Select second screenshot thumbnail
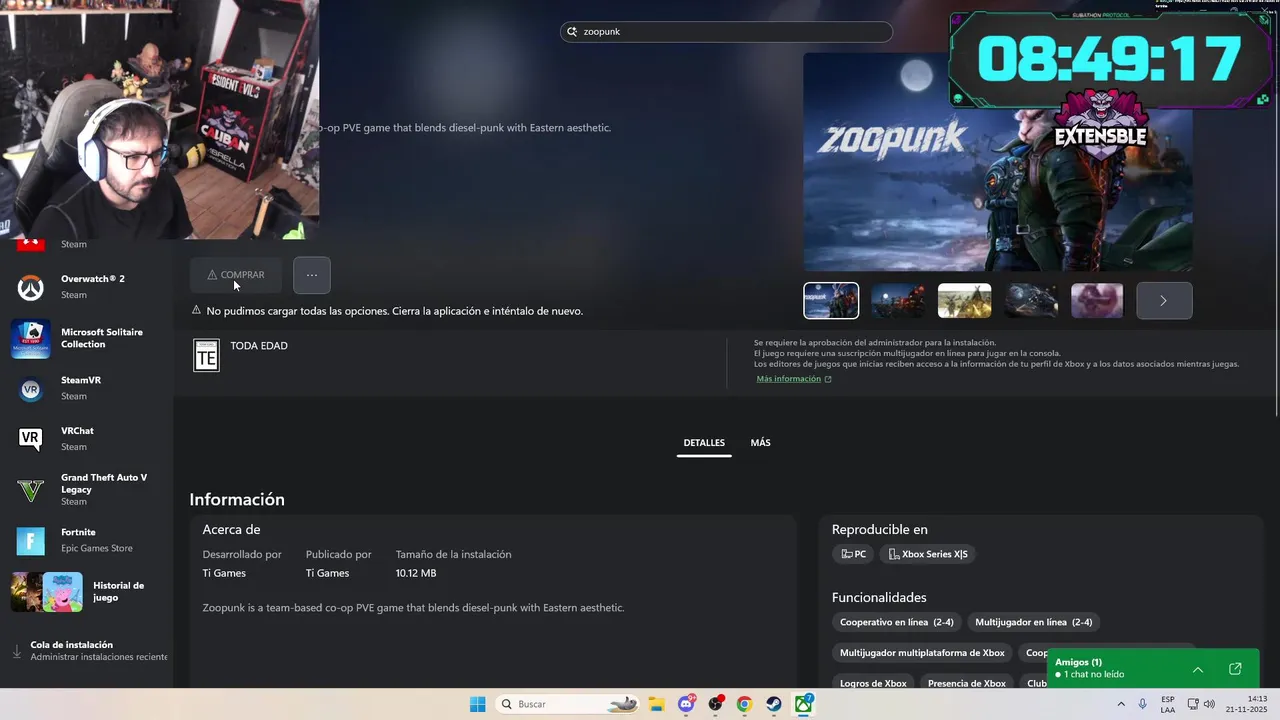Viewport: 1280px width, 720px height. 898,300
